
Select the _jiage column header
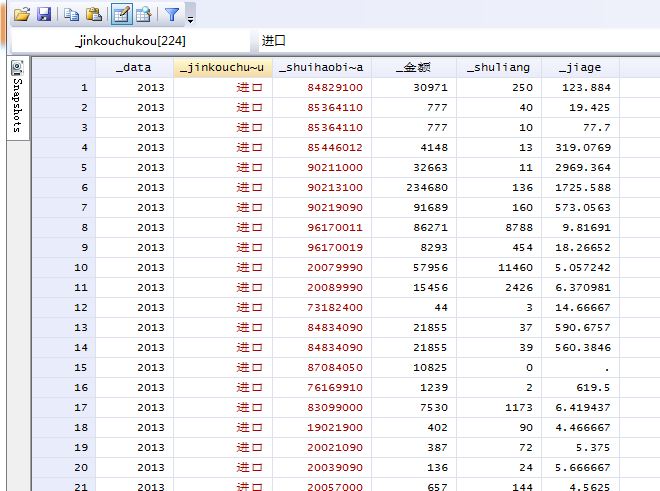coord(579,67)
